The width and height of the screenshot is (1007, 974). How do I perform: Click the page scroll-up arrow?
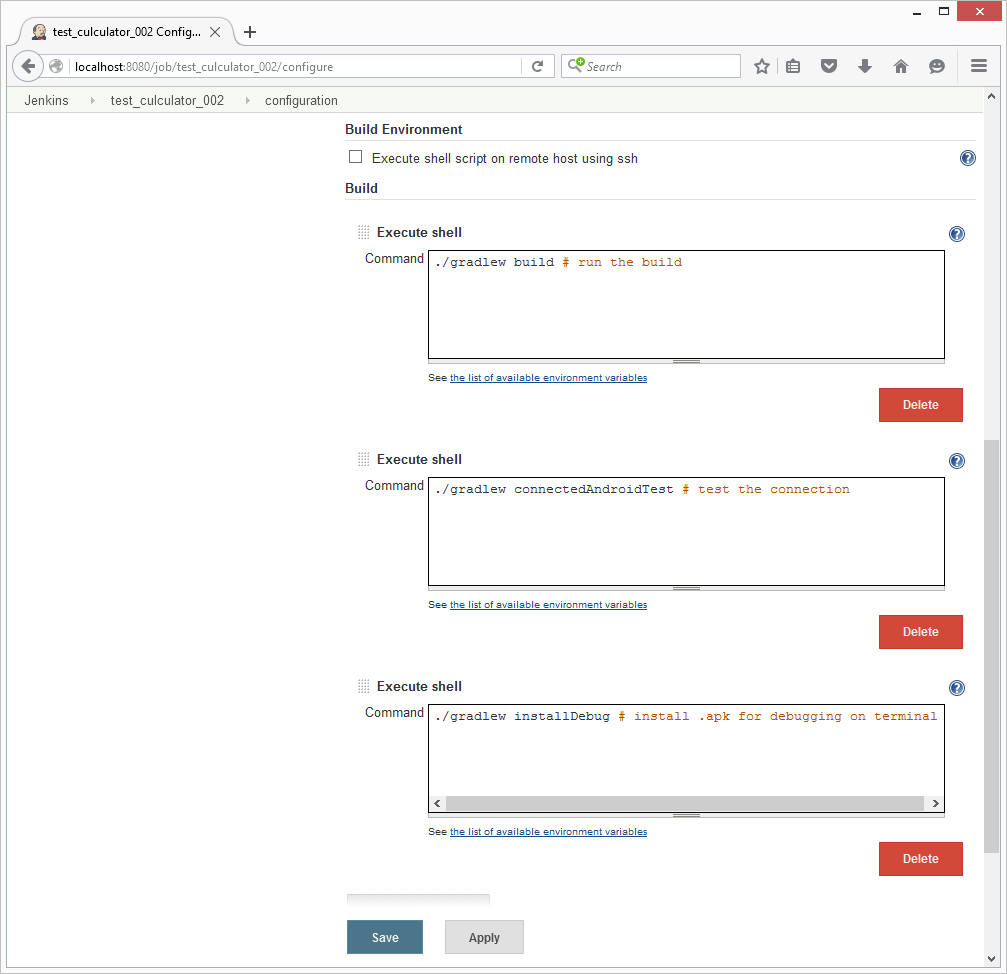[992, 96]
